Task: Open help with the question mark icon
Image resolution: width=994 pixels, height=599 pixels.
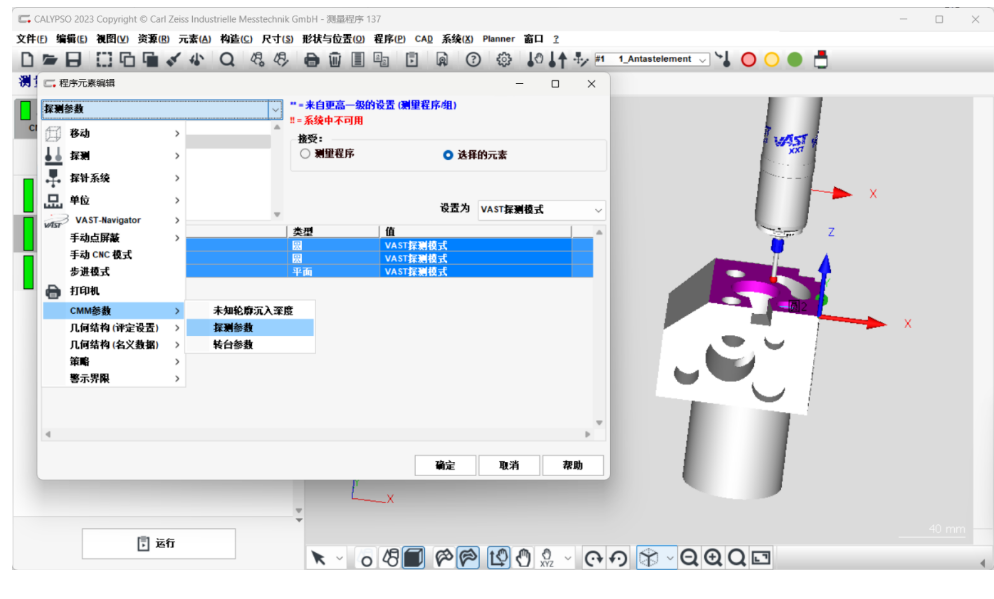Action: (473, 60)
